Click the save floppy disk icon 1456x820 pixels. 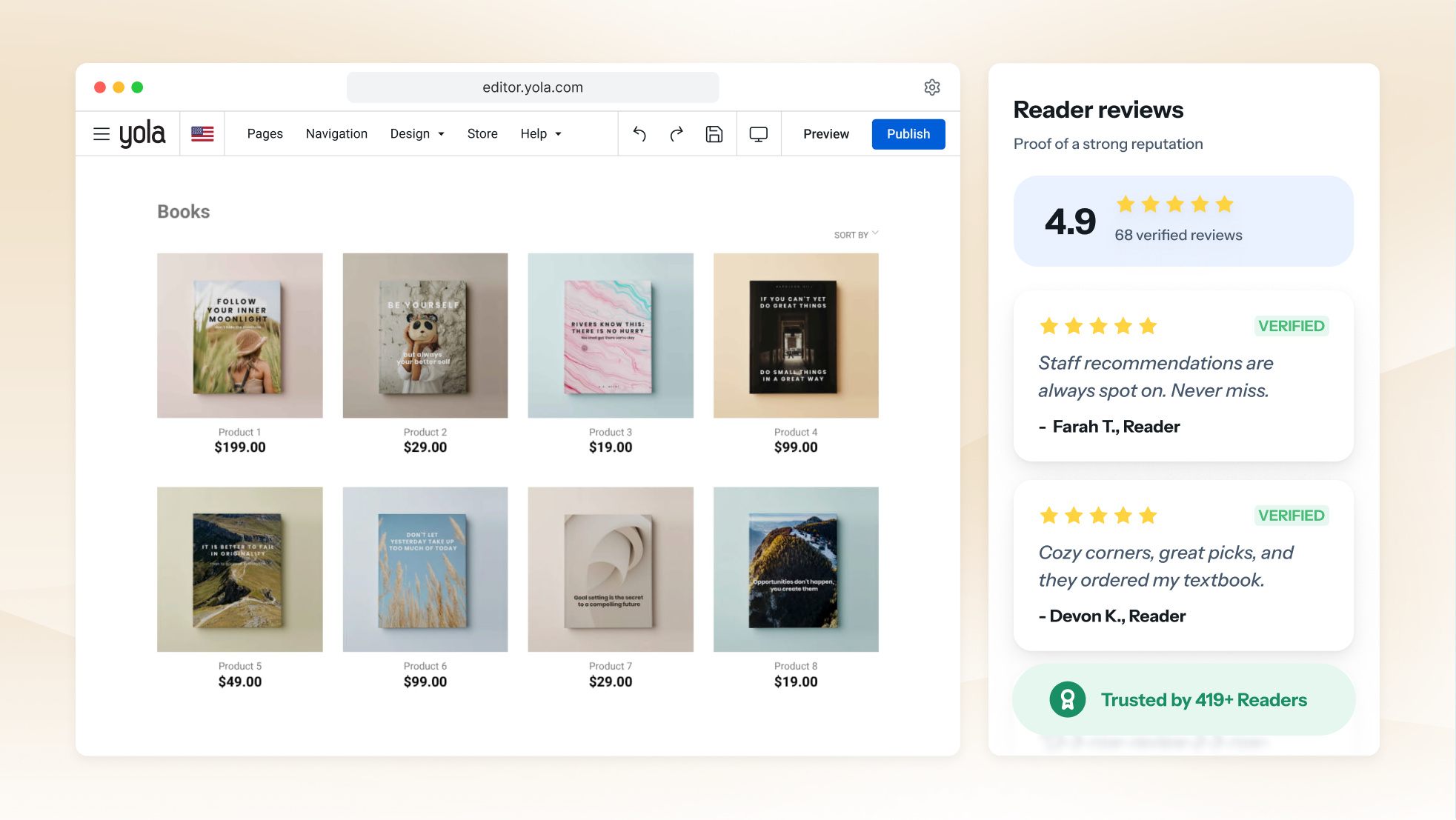(714, 134)
